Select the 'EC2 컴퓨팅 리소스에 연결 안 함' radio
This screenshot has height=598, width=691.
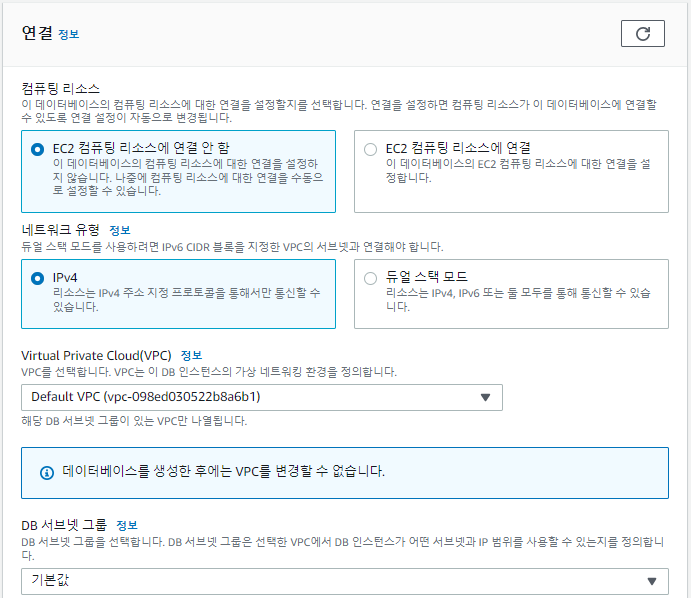pos(37,149)
